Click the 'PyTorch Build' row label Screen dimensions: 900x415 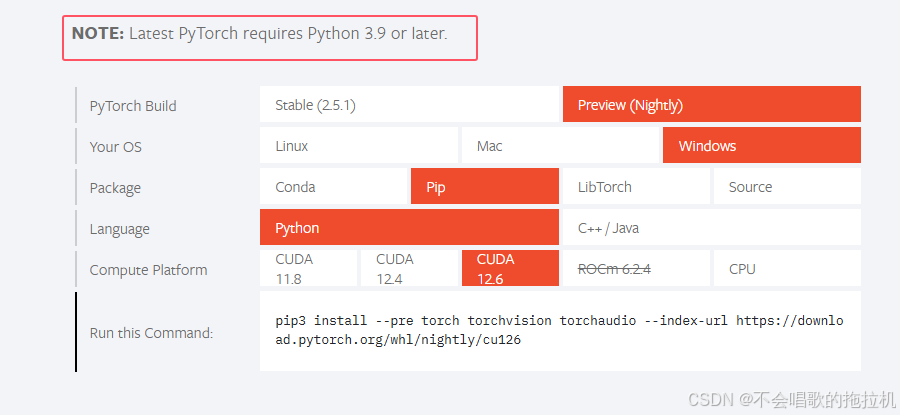click(x=133, y=106)
